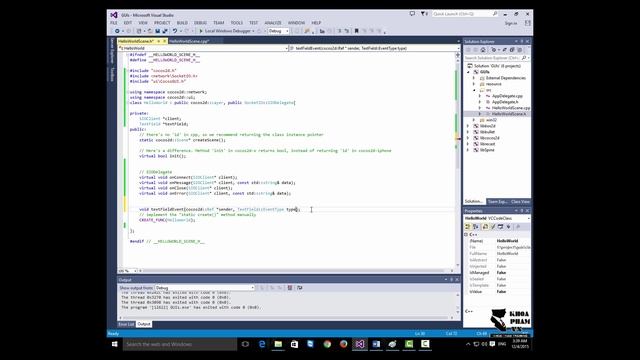Select the Output tab

click(x=144, y=324)
